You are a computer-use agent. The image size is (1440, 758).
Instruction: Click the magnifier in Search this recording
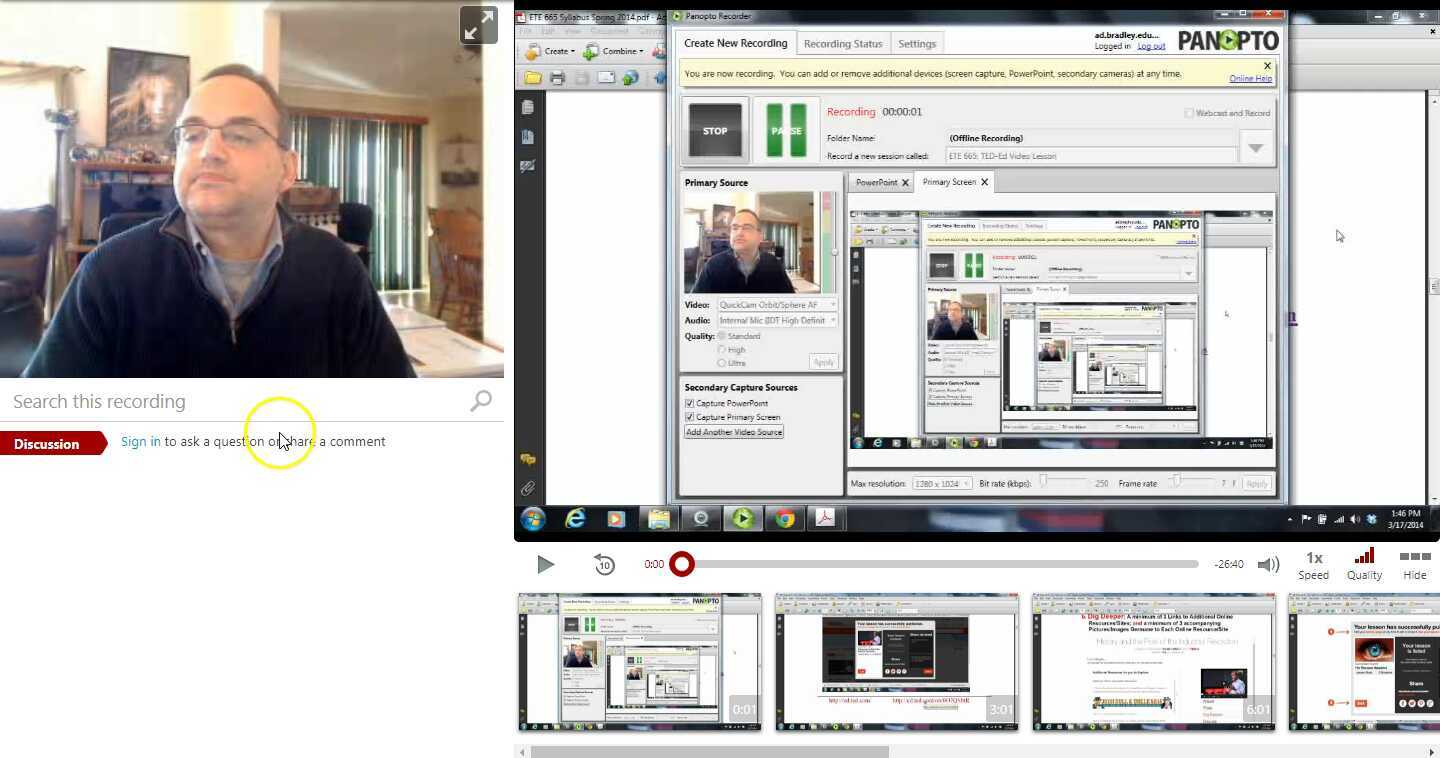click(x=481, y=400)
